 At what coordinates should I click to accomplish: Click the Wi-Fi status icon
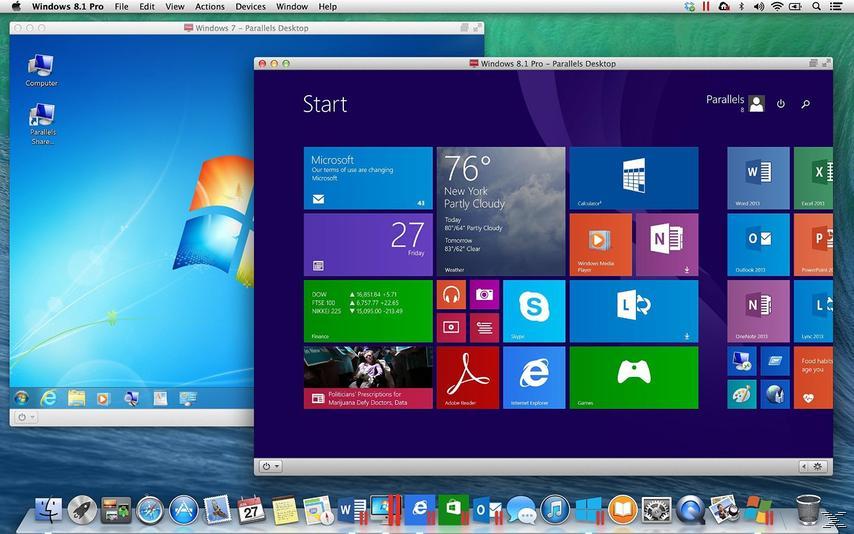(777, 7)
